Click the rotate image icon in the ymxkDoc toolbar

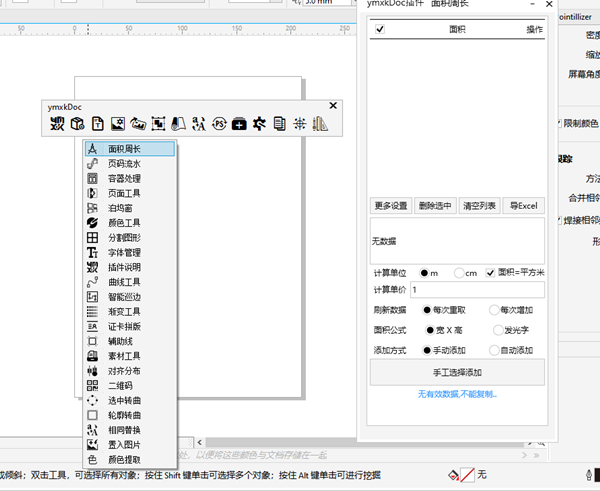tap(138, 124)
